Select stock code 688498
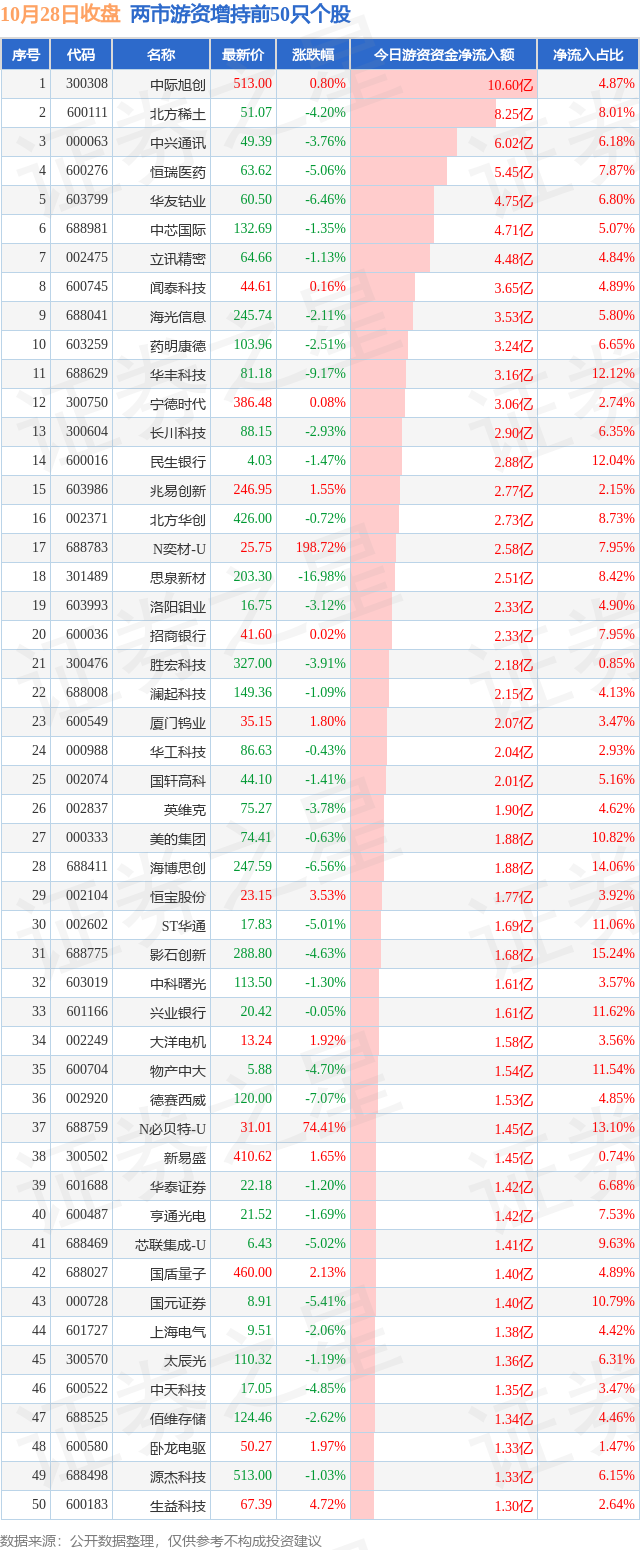Viewport: 640px width, 1550px height. tap(87, 1476)
